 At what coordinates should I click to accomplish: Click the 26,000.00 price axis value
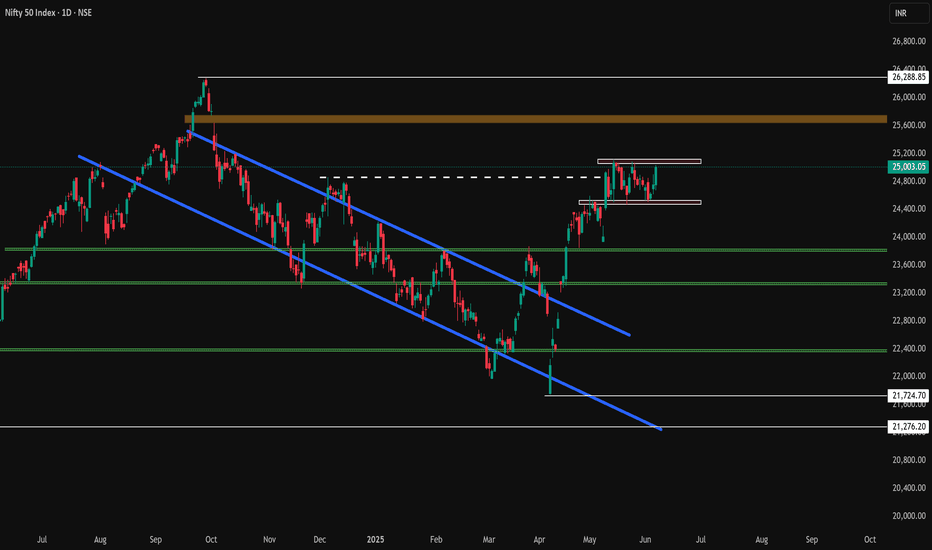909,97
